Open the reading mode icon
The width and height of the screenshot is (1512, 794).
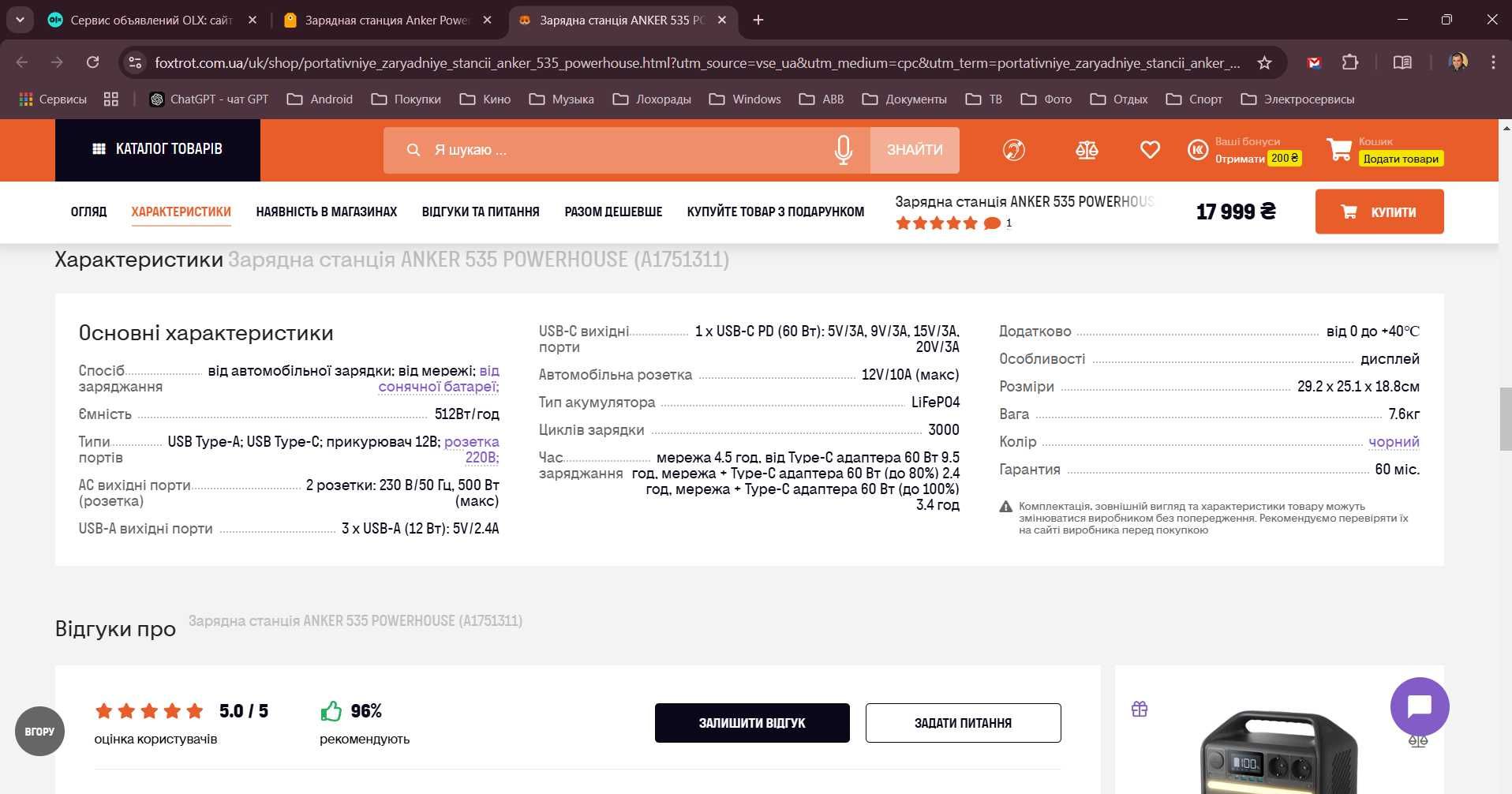(1402, 62)
